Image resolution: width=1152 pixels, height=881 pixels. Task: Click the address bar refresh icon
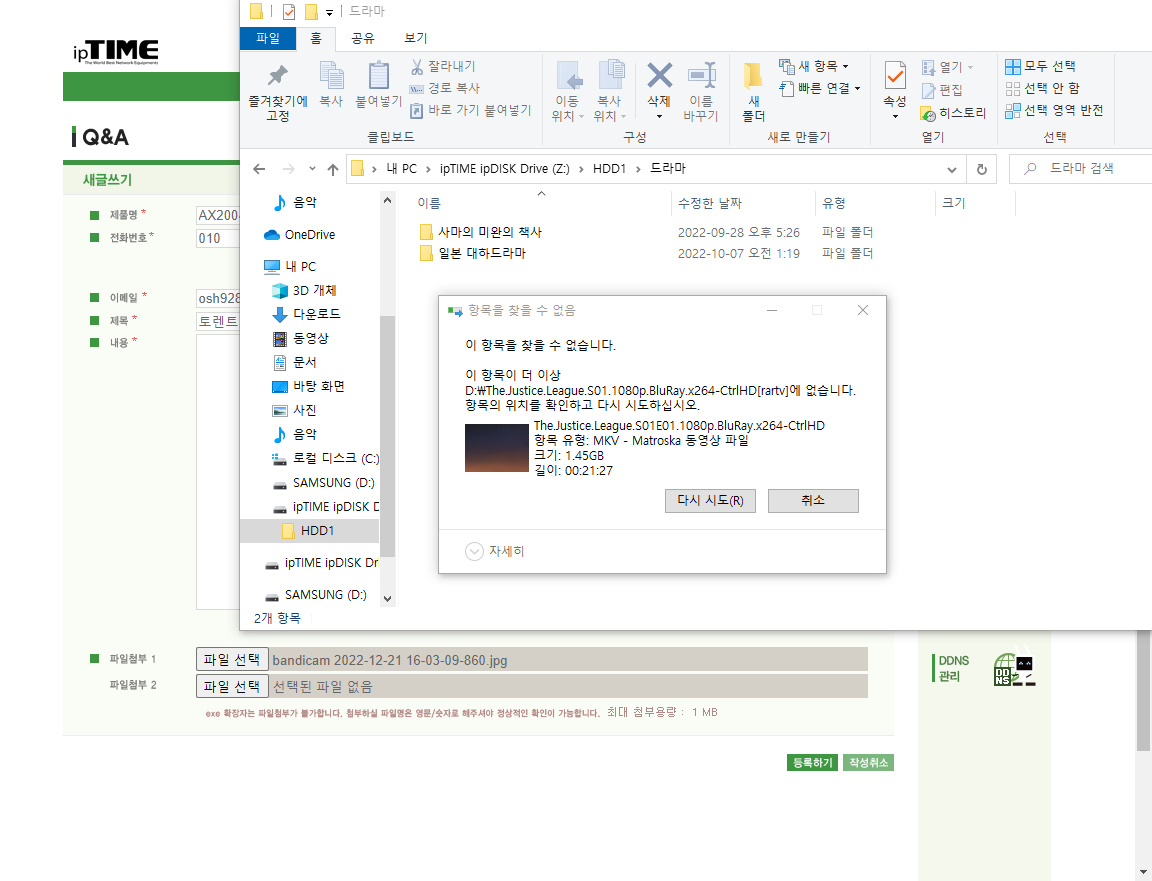tap(982, 169)
